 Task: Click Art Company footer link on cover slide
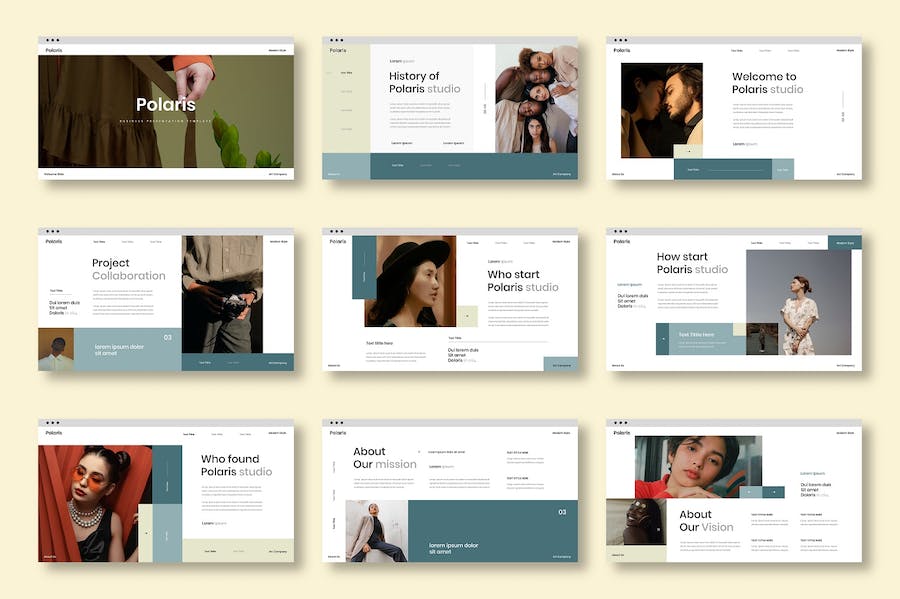click(278, 173)
